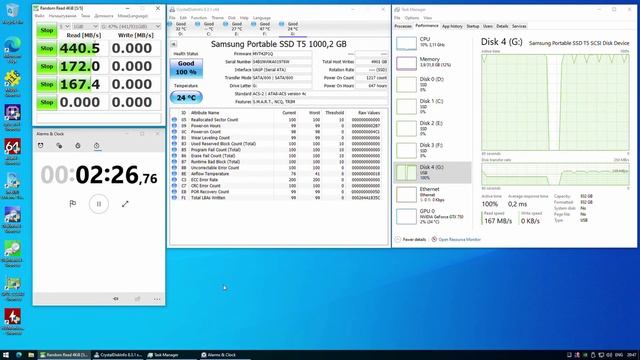Click the Good 100 % health status box
Image resolution: width=640 pixels, height=360 pixels.
click(186, 68)
